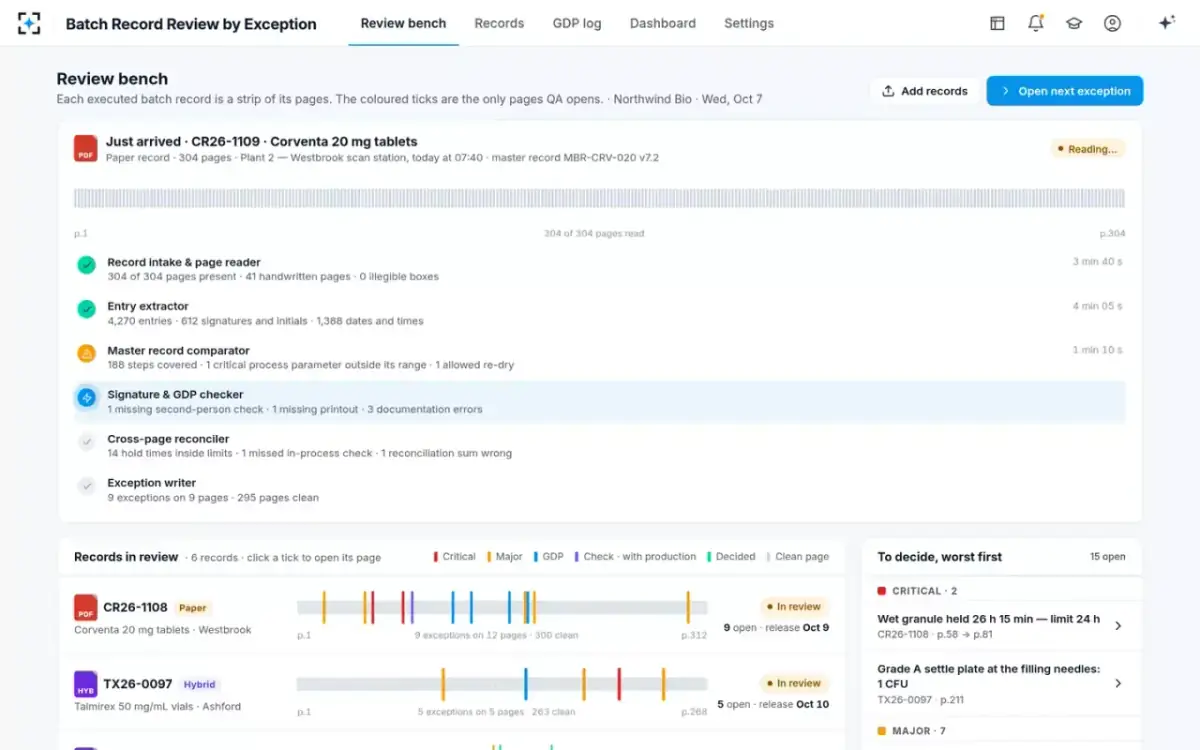Click the green check icon for Entry extractor
1200x750 pixels.
click(87, 309)
